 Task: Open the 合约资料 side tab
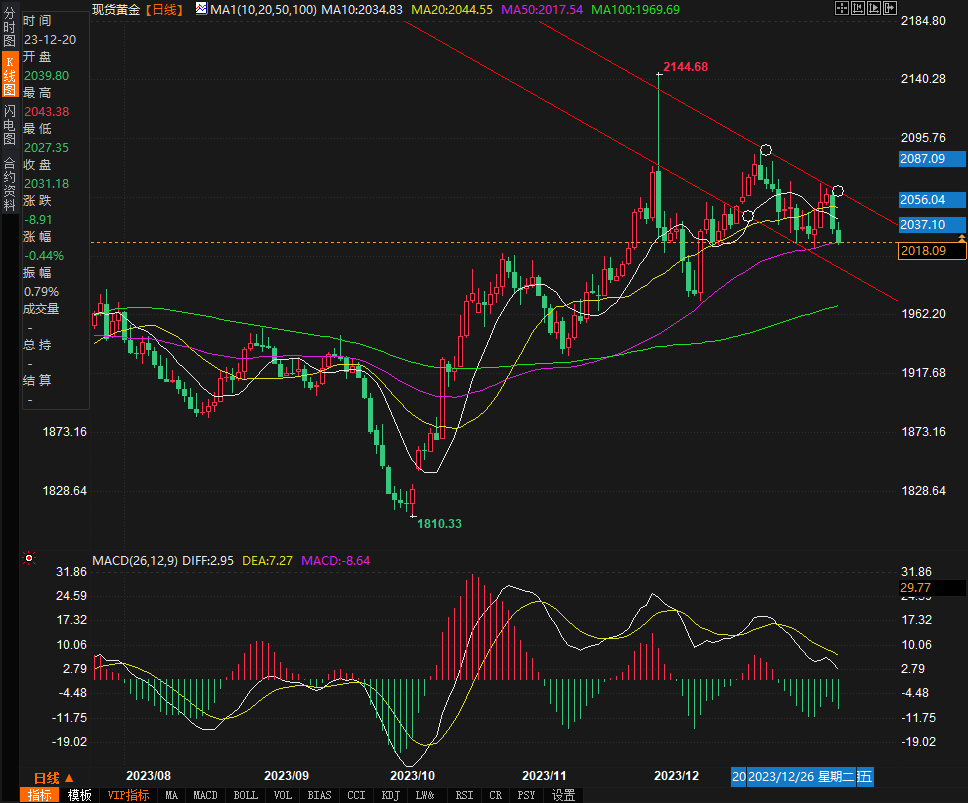pos(9,180)
